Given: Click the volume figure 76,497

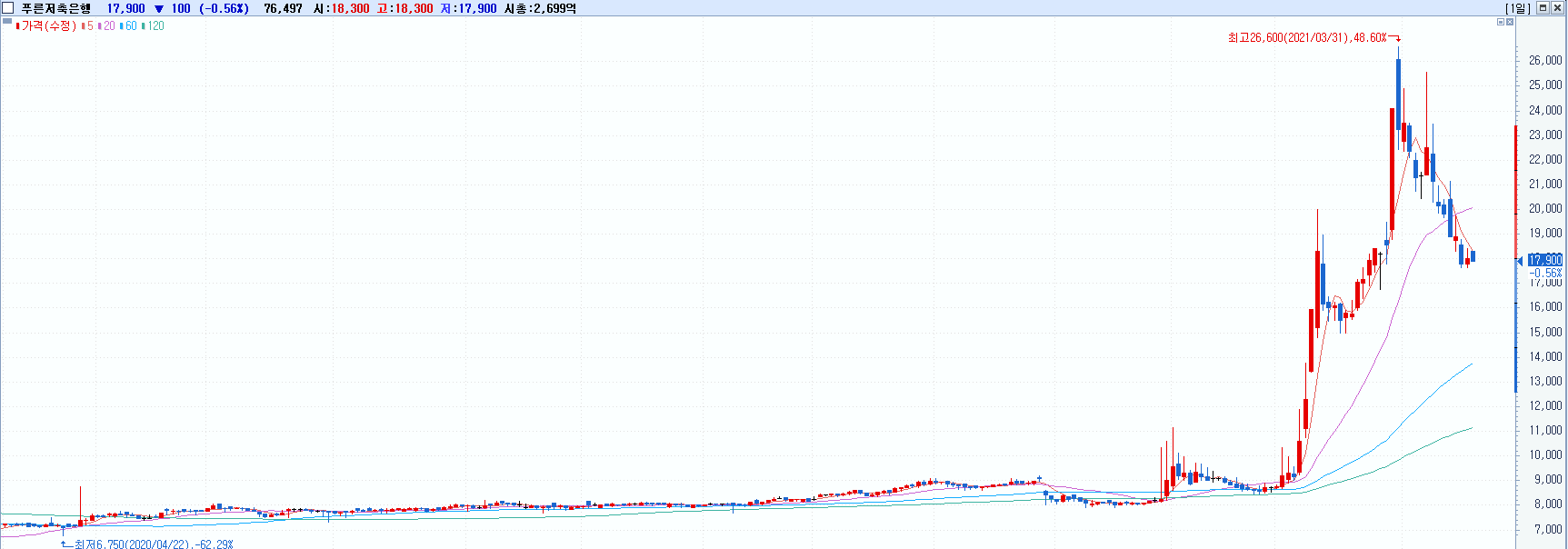Looking at the screenshot, I should [283, 8].
